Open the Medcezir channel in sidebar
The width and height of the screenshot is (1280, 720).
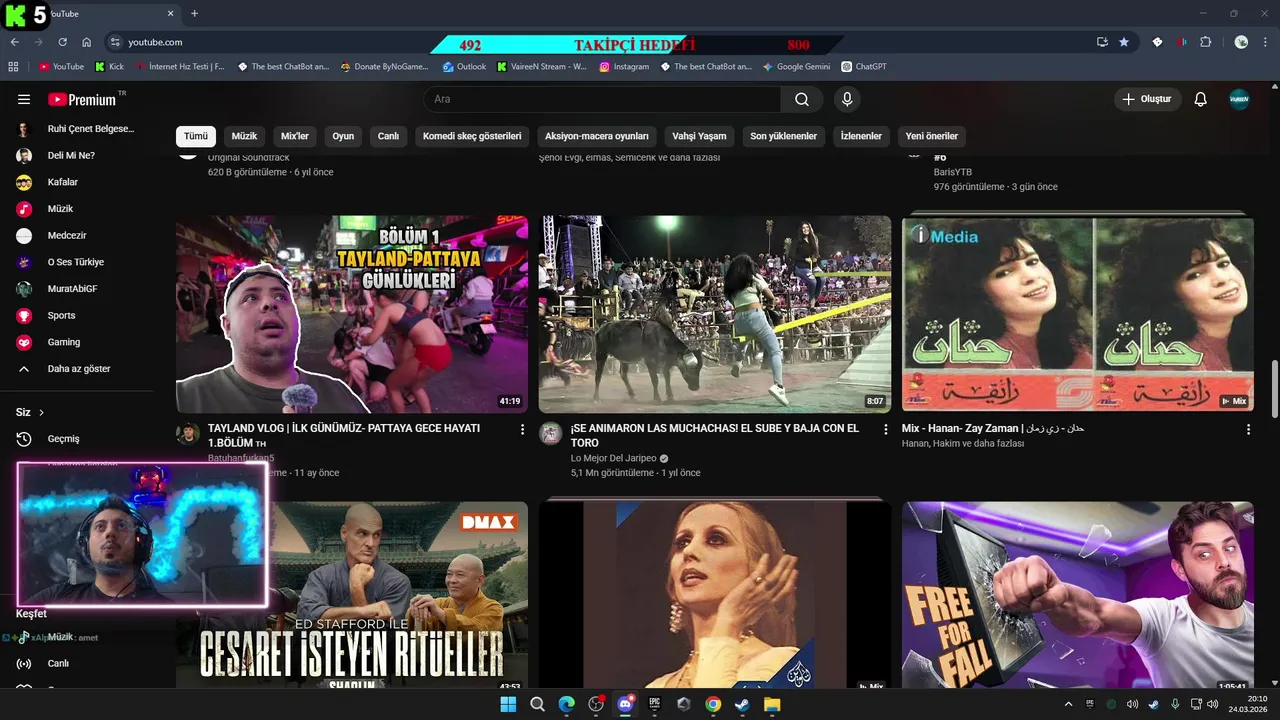click(77, 236)
